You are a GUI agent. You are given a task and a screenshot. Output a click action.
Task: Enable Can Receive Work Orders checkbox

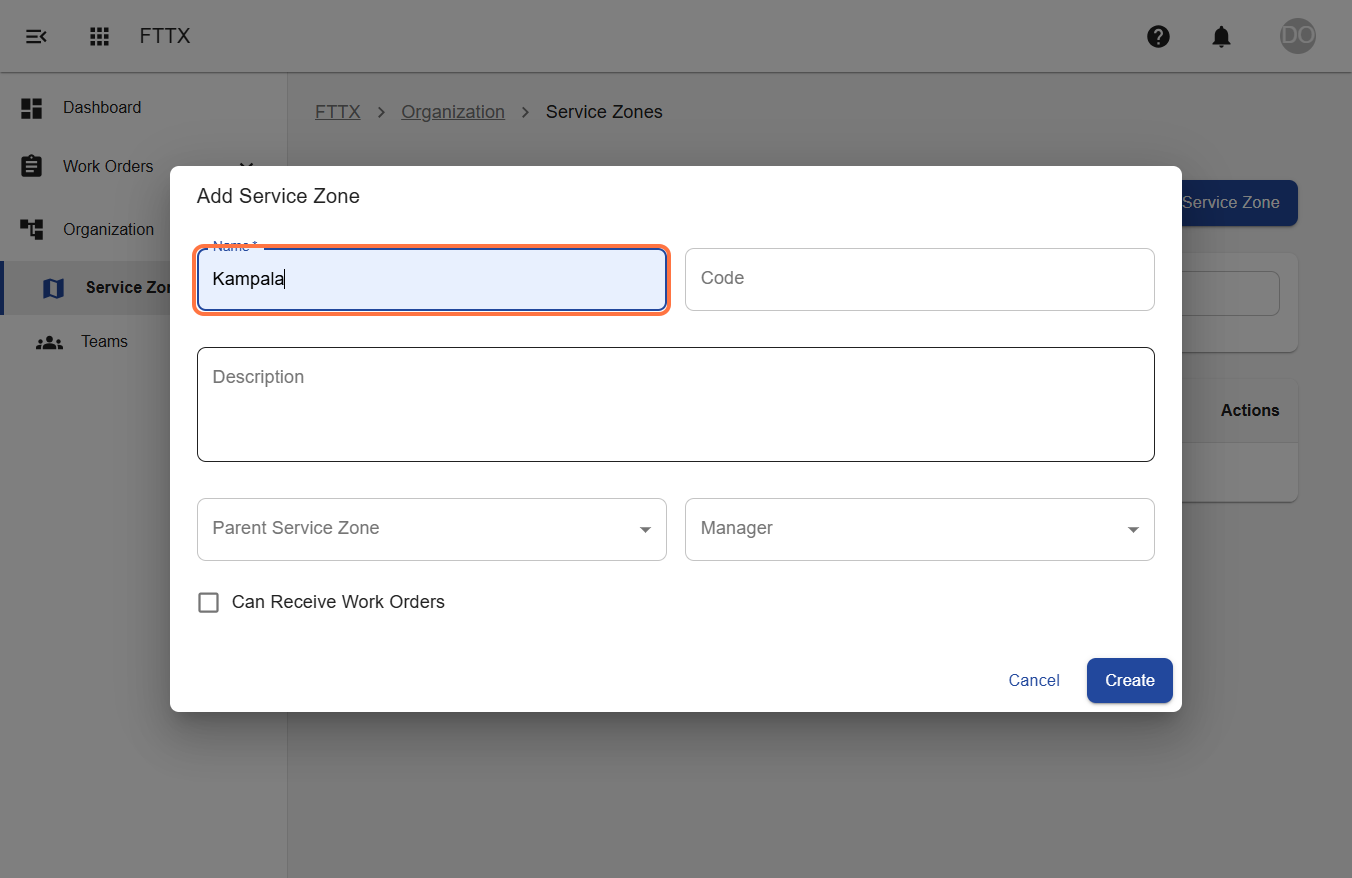(x=208, y=602)
